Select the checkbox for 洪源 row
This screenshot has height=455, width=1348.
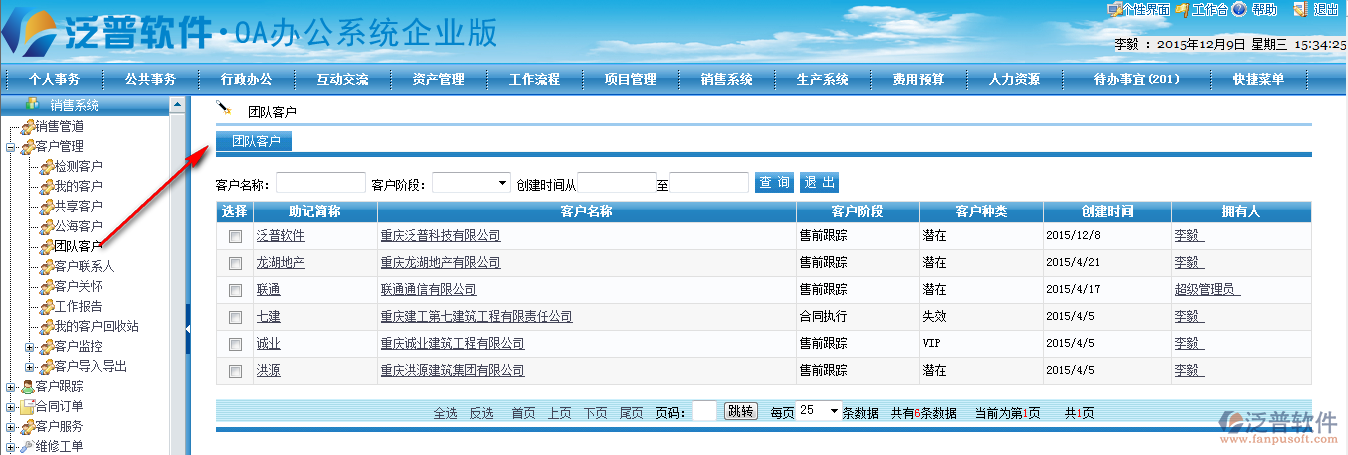pyautogui.click(x=235, y=371)
